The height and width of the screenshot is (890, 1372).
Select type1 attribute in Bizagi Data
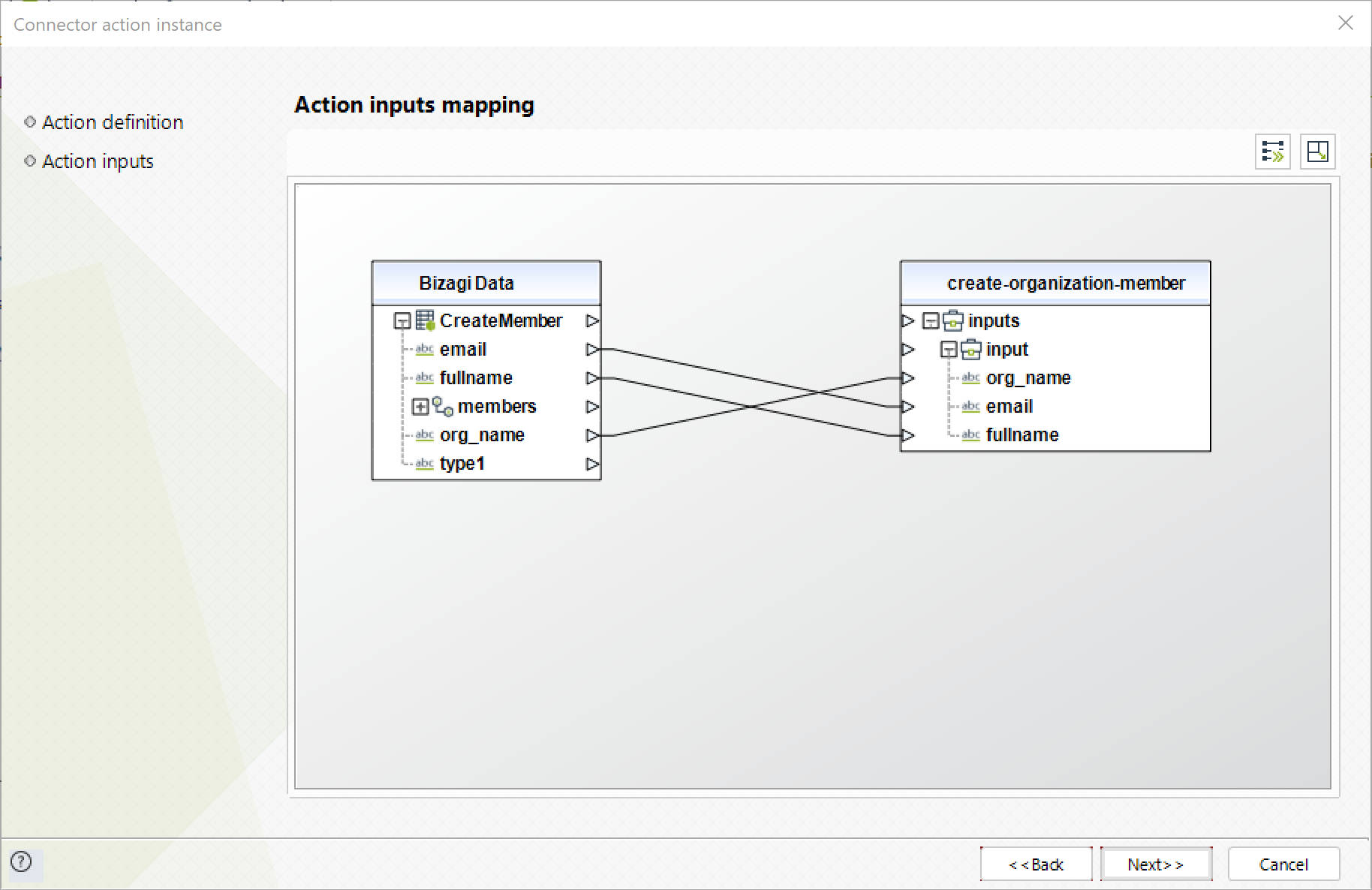pos(462,464)
